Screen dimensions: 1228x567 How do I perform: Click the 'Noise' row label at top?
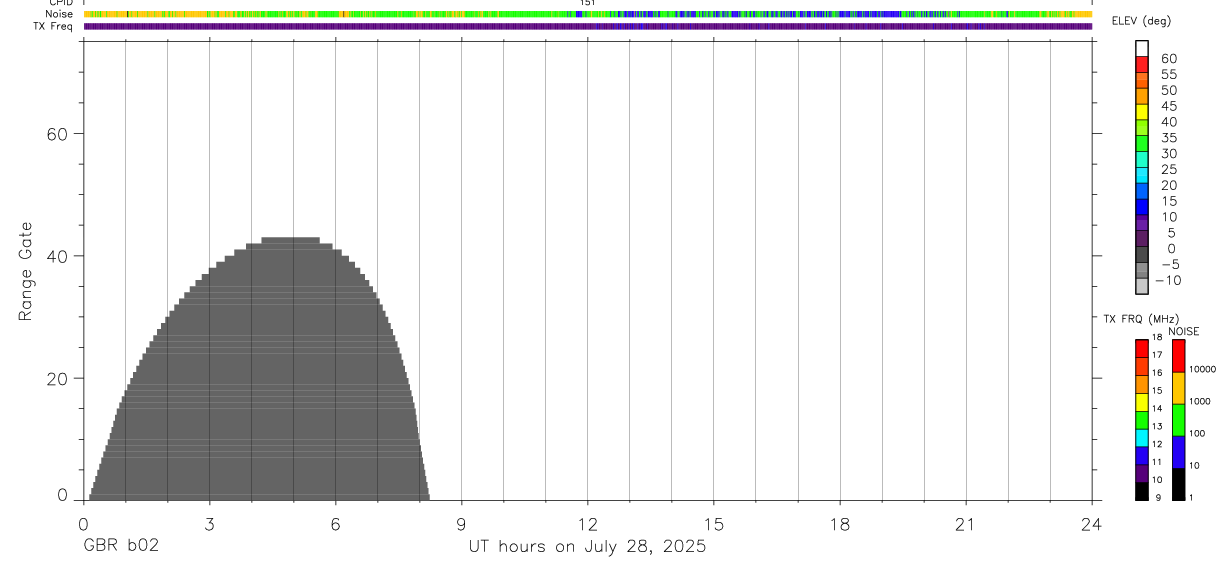pos(60,14)
